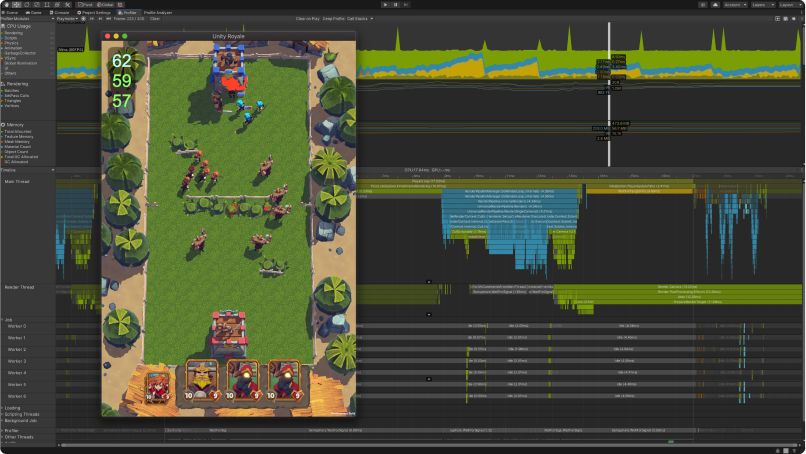Switch to the Console tab

point(61,12)
